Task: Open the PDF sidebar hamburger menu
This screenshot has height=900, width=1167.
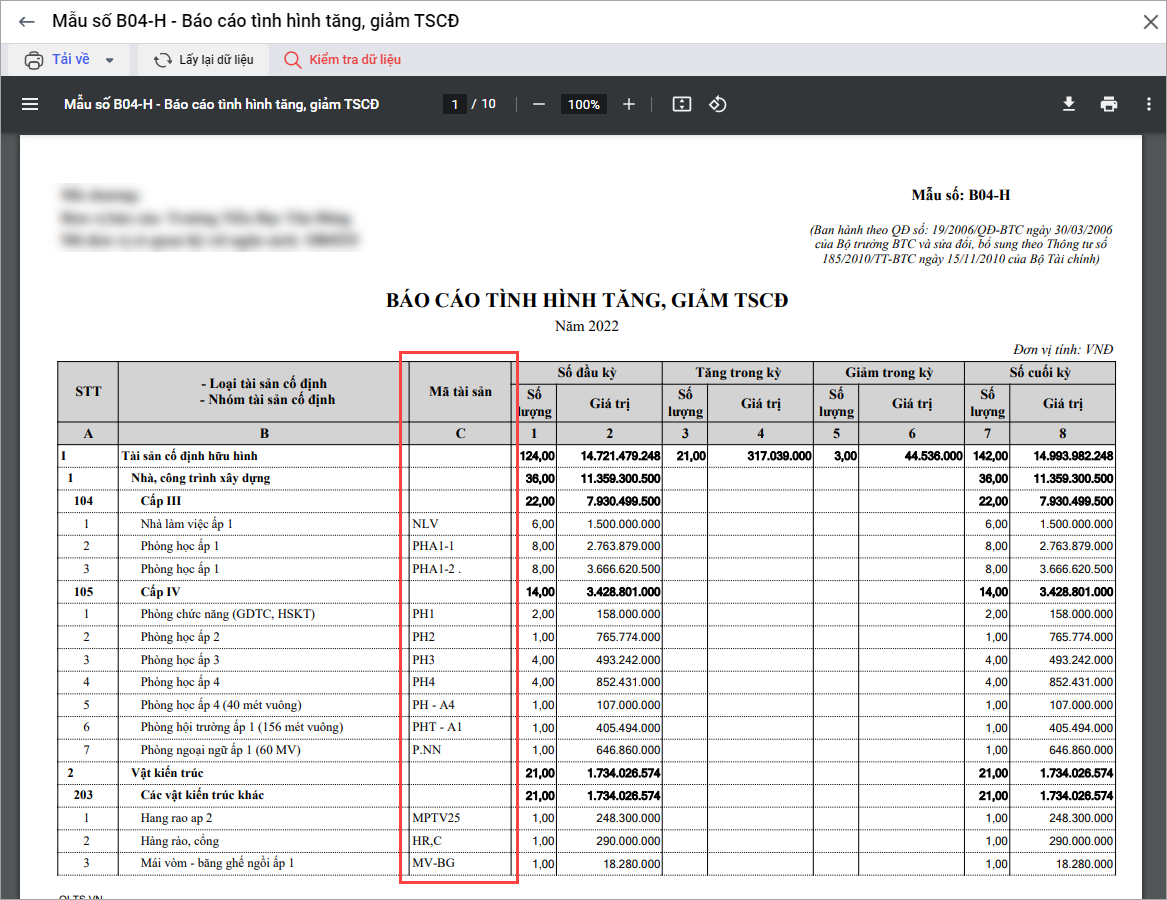Action: 30,104
